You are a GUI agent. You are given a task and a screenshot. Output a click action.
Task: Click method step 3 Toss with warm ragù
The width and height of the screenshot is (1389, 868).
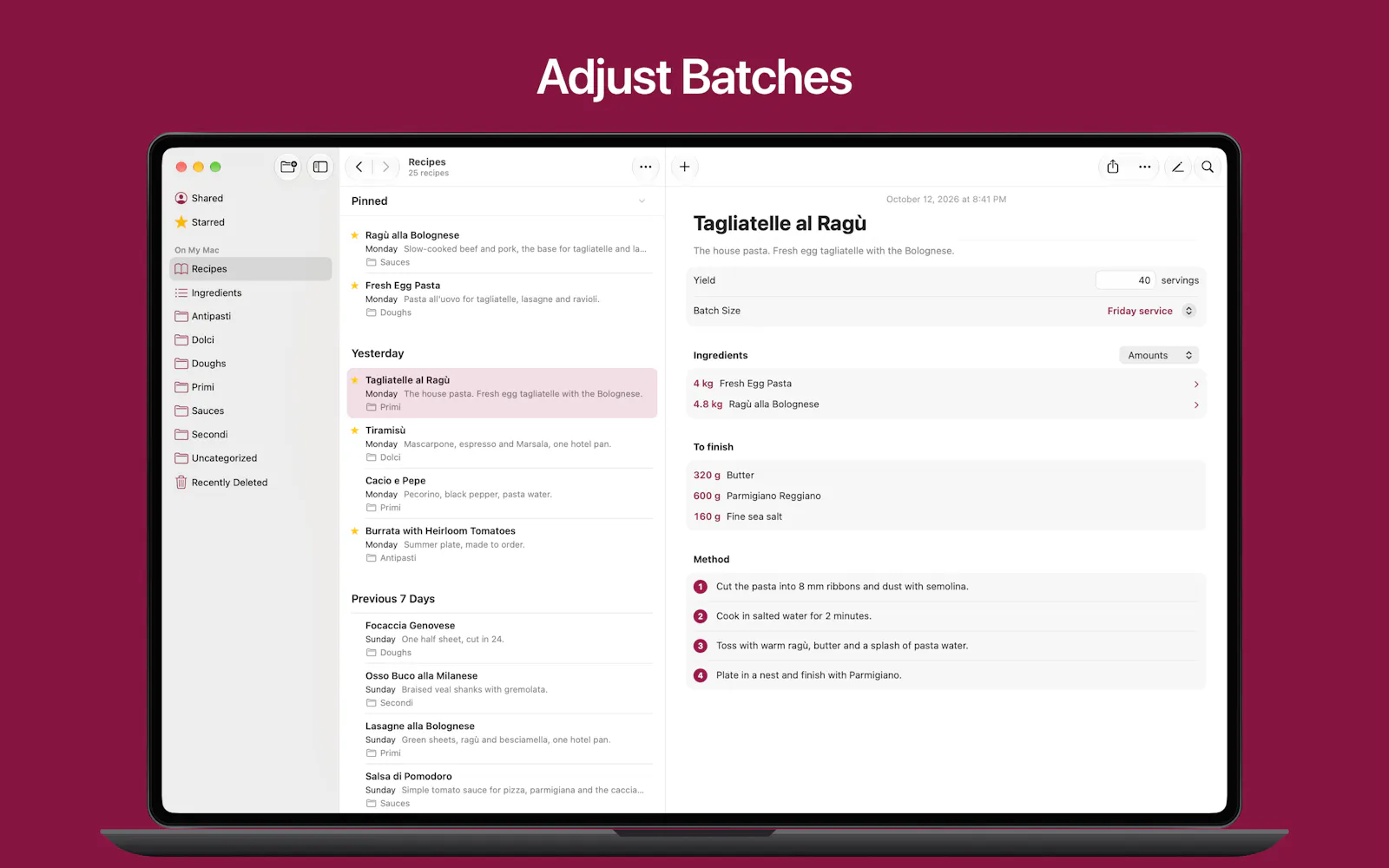[945, 646]
